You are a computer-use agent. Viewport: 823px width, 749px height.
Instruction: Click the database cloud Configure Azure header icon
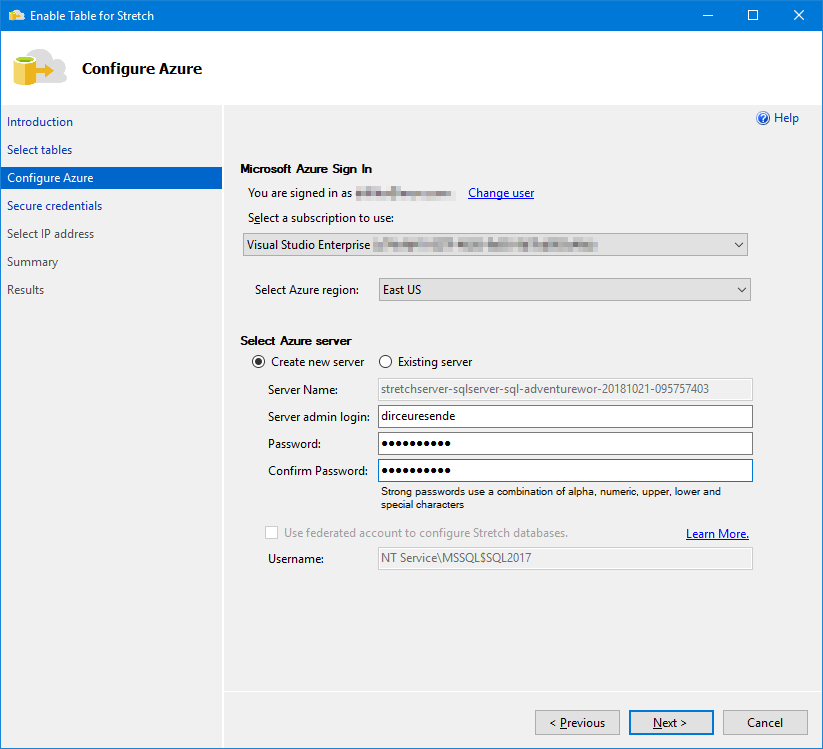click(40, 68)
